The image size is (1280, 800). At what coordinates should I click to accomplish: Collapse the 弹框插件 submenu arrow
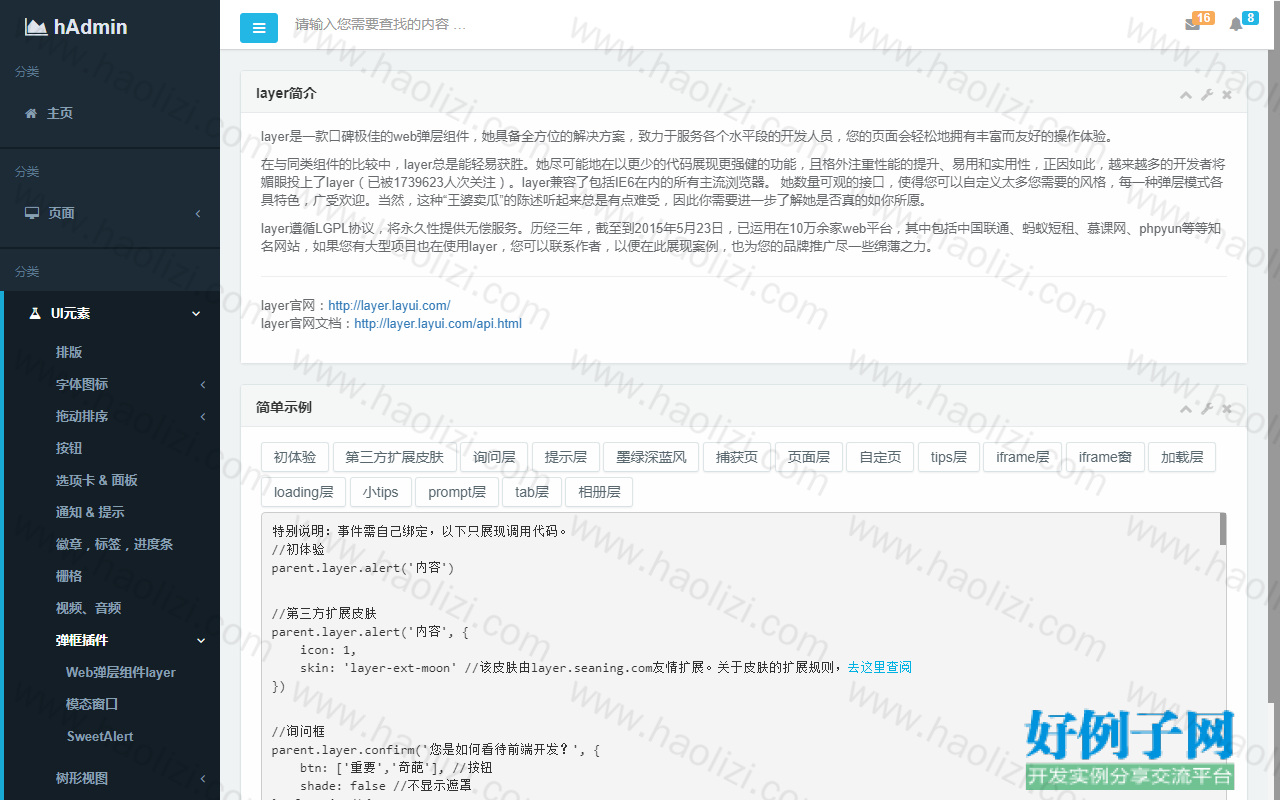click(201, 640)
